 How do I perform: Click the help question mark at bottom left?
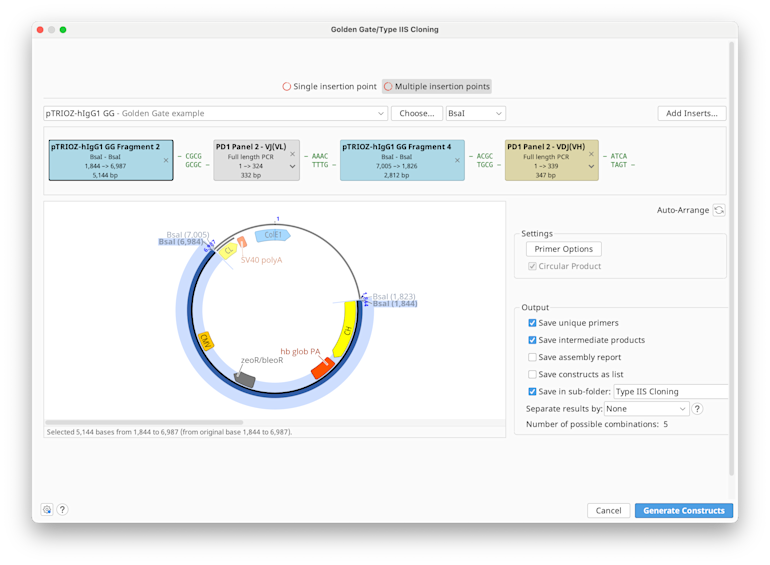tap(62, 510)
